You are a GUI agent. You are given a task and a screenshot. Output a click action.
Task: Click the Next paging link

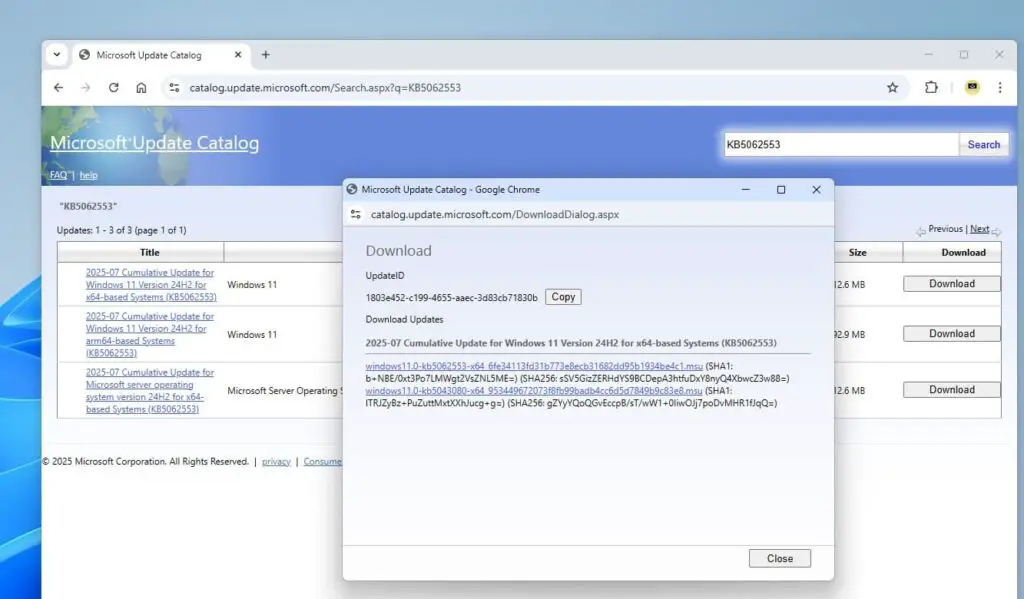click(x=979, y=228)
